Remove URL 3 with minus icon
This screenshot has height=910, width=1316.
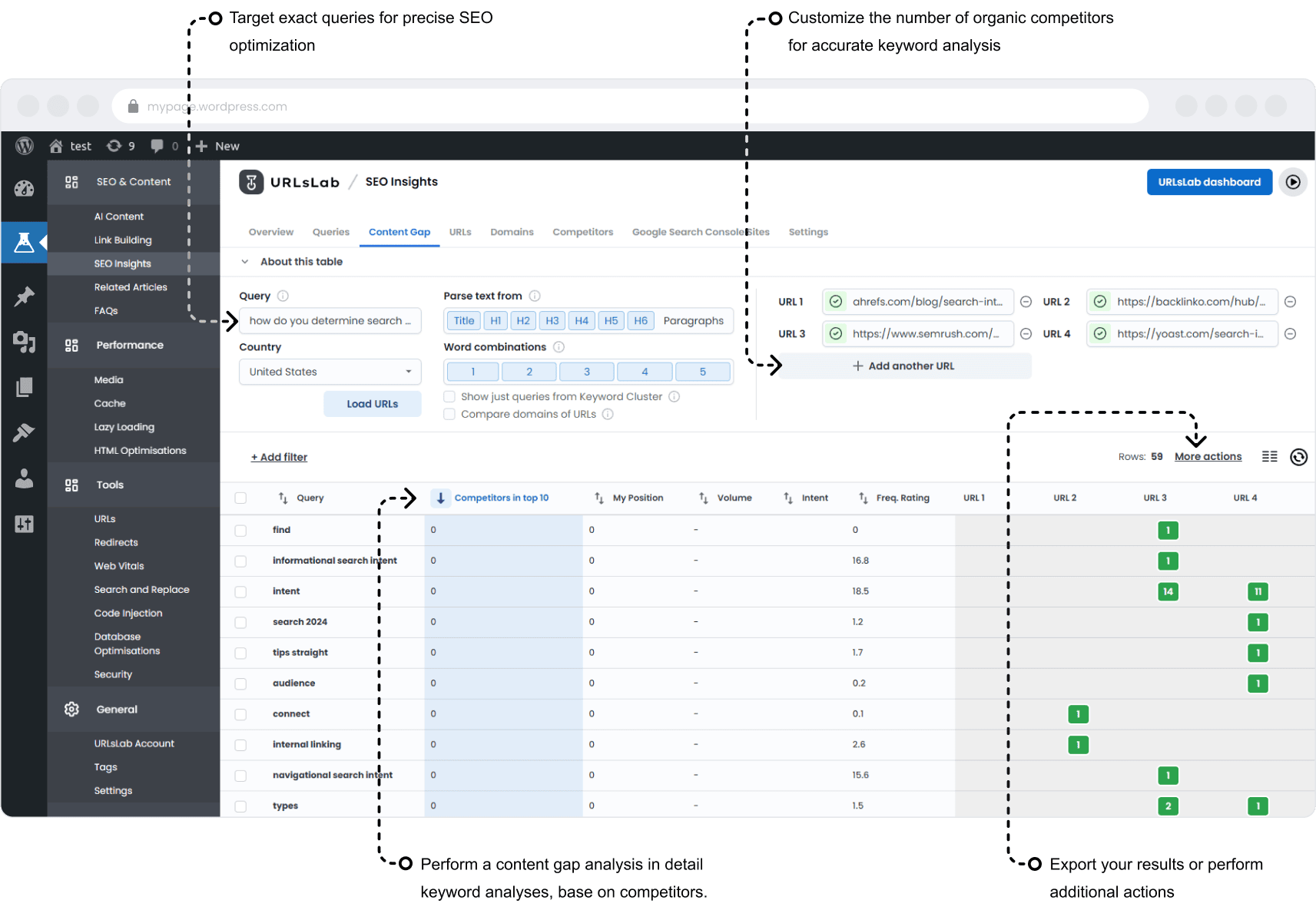pos(1026,333)
